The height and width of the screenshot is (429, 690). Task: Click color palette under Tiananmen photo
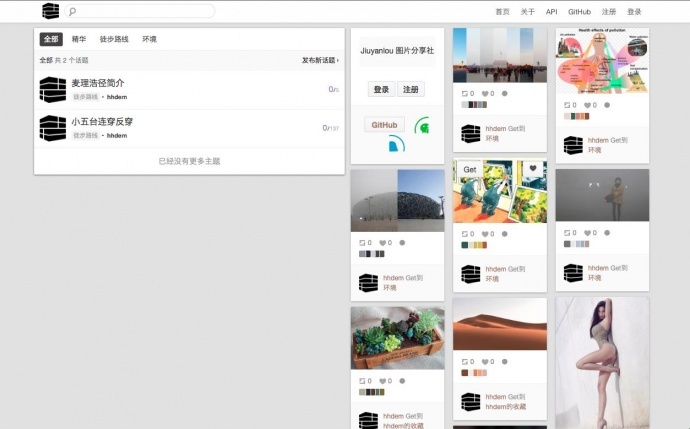pos(474,105)
